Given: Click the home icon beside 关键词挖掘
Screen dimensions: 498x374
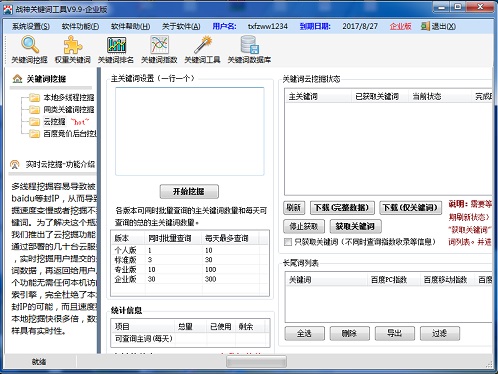Looking at the screenshot, I should coord(17,79).
